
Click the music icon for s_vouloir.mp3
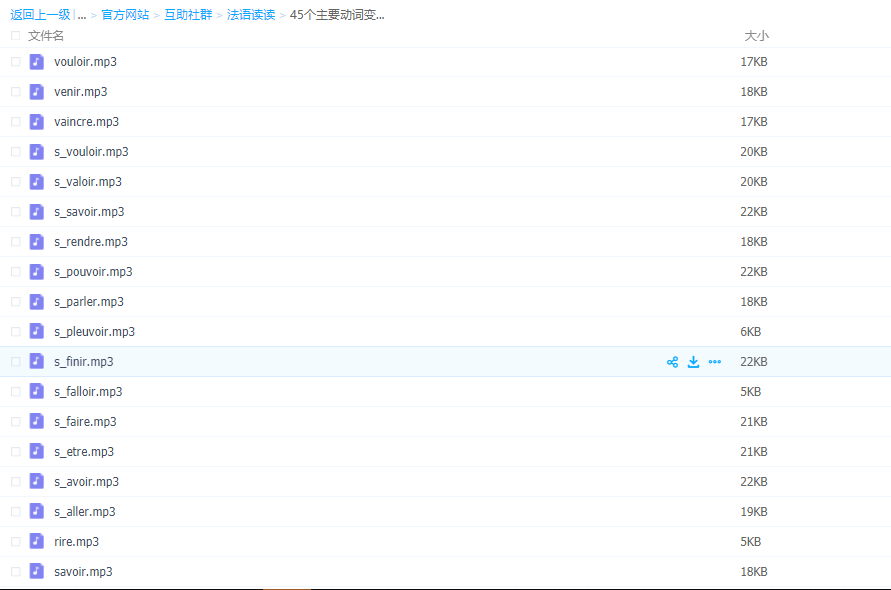36,152
